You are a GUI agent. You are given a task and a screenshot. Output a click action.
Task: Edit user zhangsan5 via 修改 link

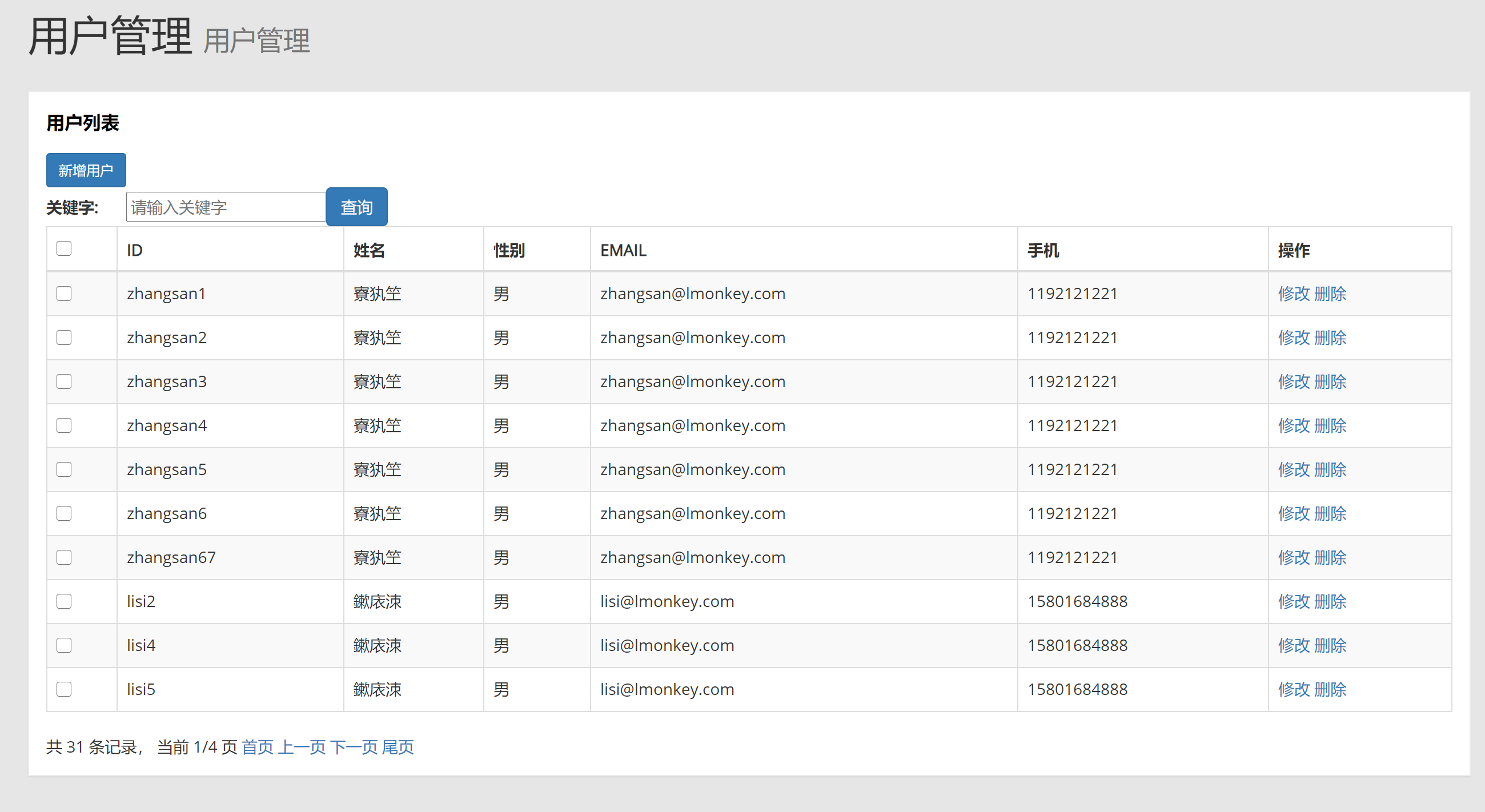click(x=1294, y=470)
